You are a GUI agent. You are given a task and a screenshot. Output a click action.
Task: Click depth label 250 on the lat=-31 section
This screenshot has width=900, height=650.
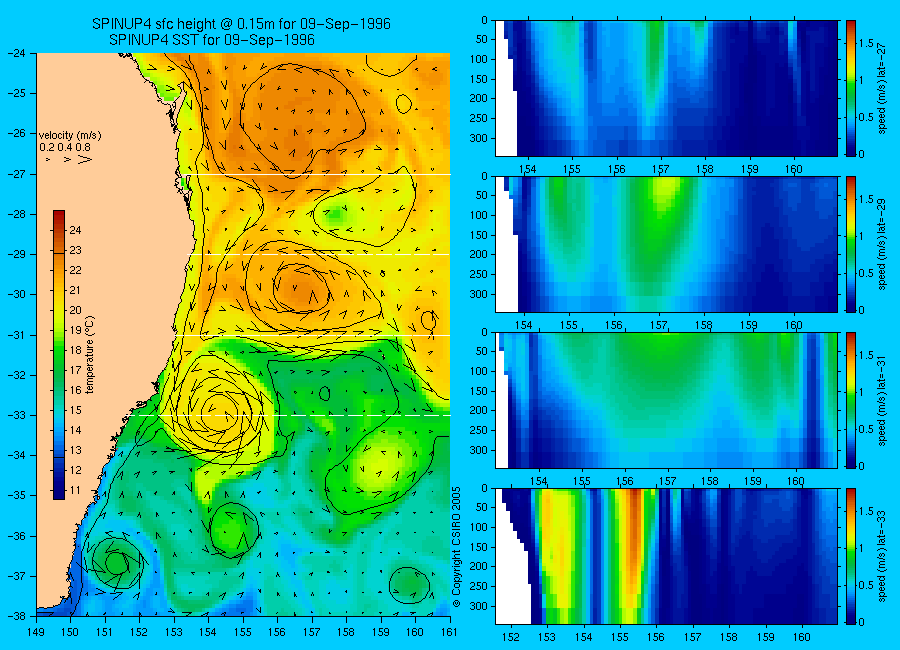(x=478, y=430)
